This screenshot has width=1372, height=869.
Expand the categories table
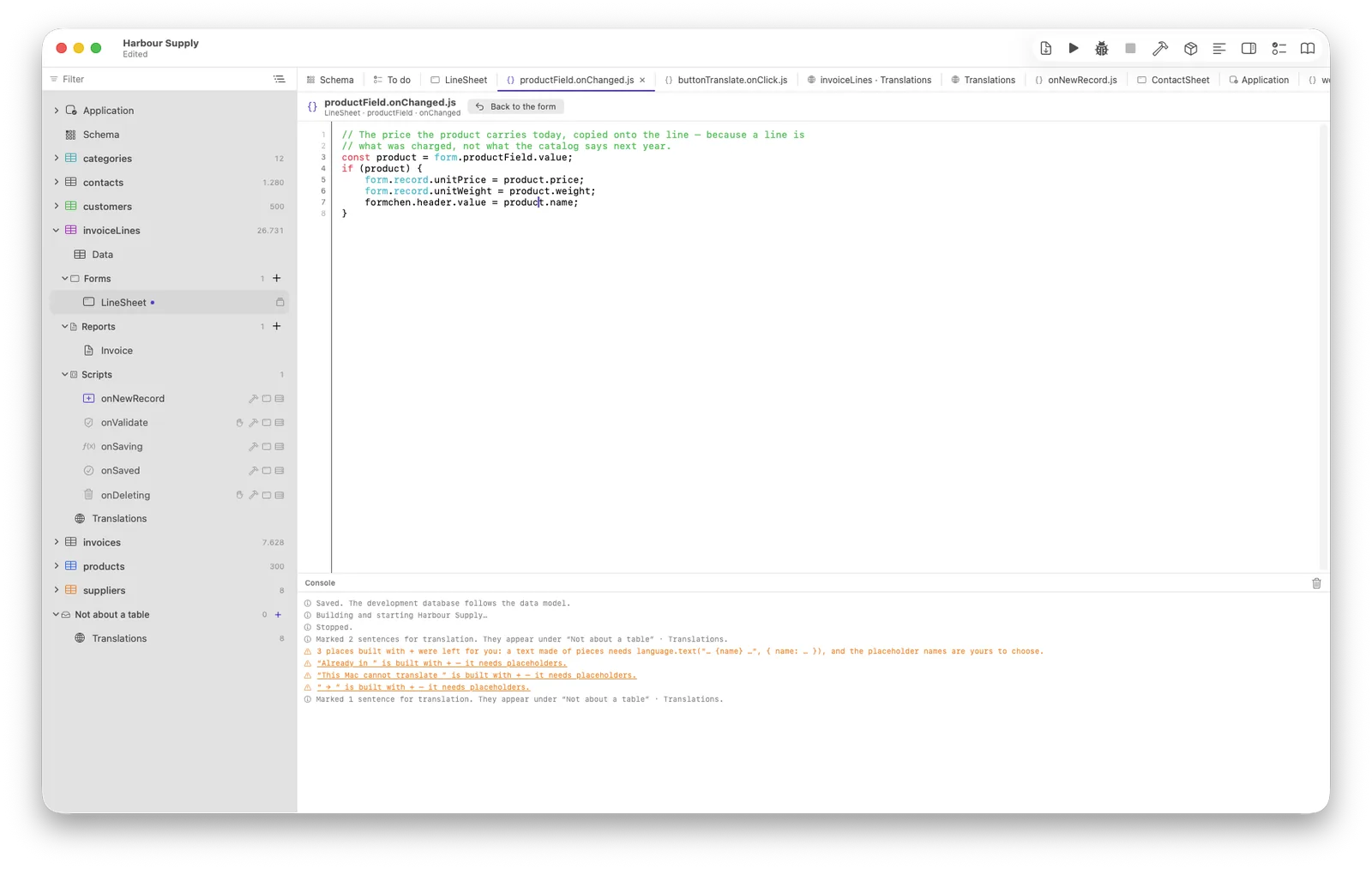[x=57, y=158]
